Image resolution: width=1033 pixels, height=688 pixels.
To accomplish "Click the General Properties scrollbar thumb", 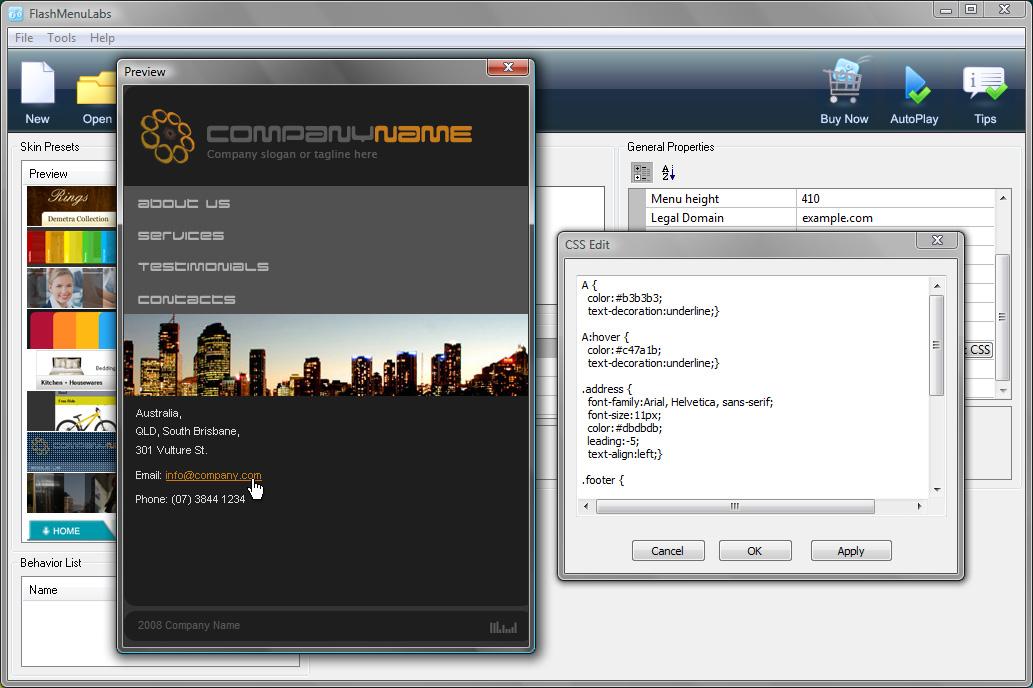I will 1002,317.
